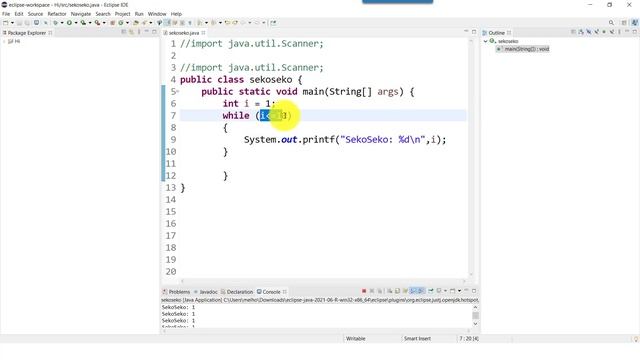Open Package Explorer view menu icon
The height and width of the screenshot is (360, 640).
click(139, 32)
